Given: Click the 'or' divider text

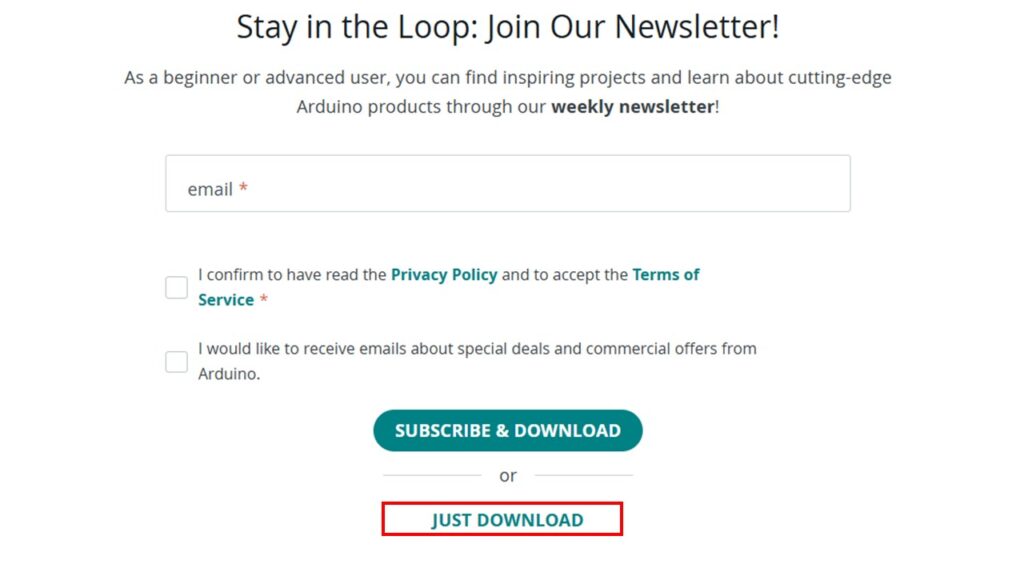Looking at the screenshot, I should [507, 476].
